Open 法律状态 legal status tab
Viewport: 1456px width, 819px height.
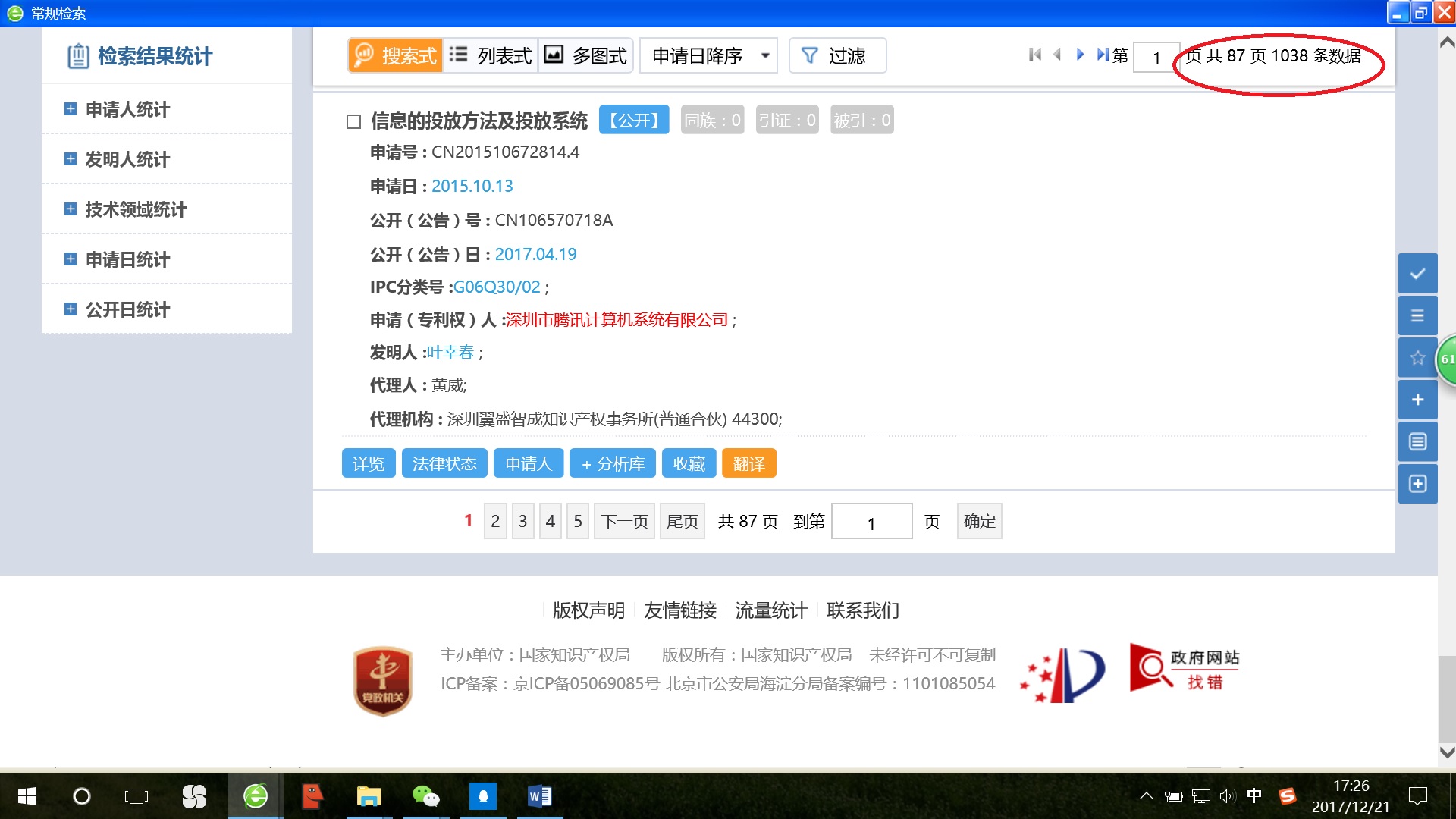point(444,463)
